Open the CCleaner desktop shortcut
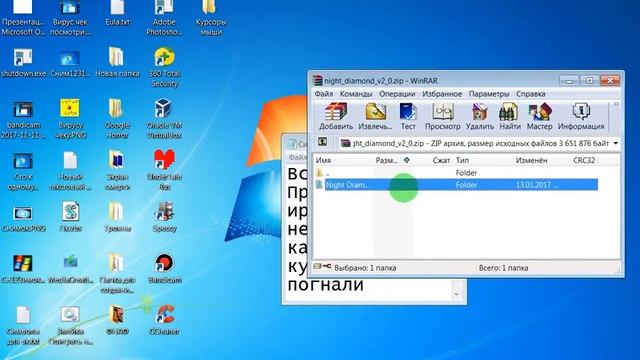 (x=164, y=320)
